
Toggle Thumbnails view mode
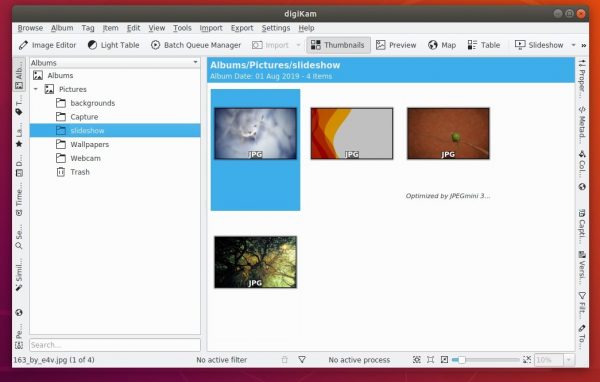[x=338, y=45]
